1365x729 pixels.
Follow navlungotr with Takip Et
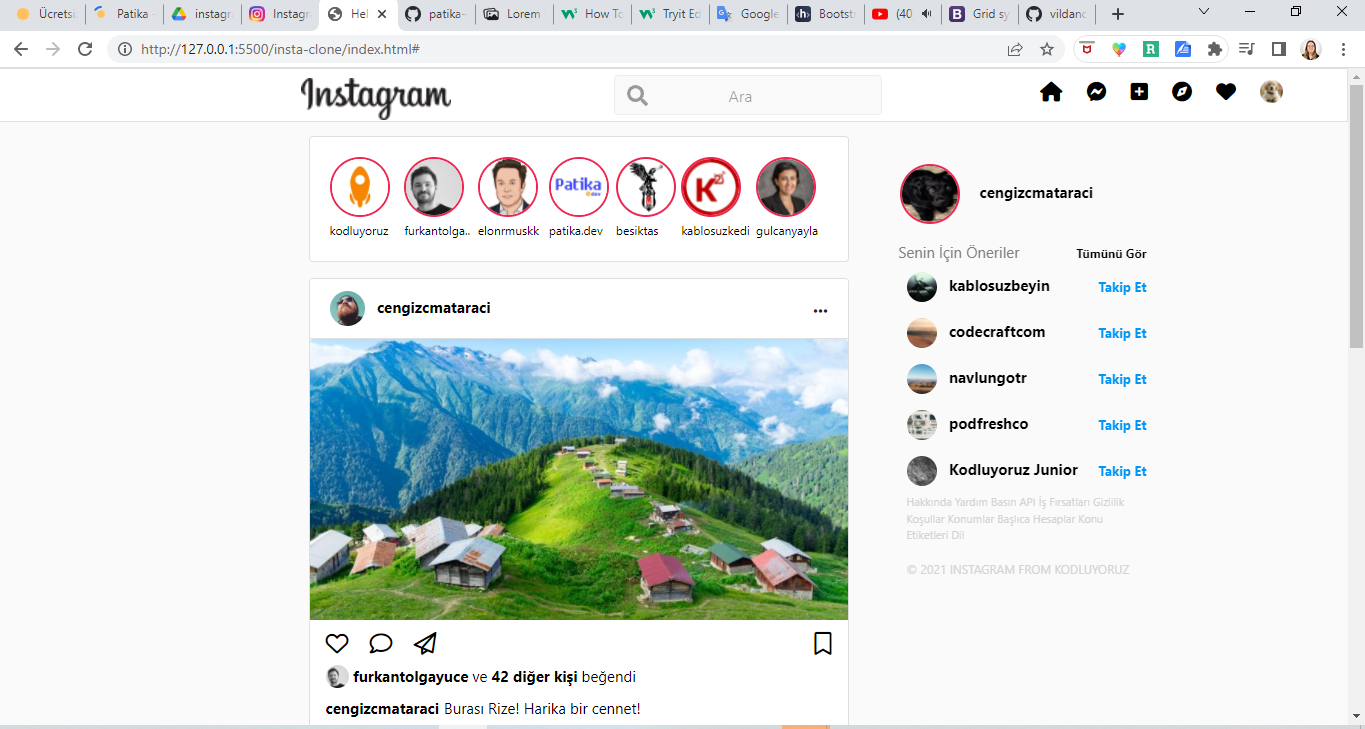(1122, 379)
